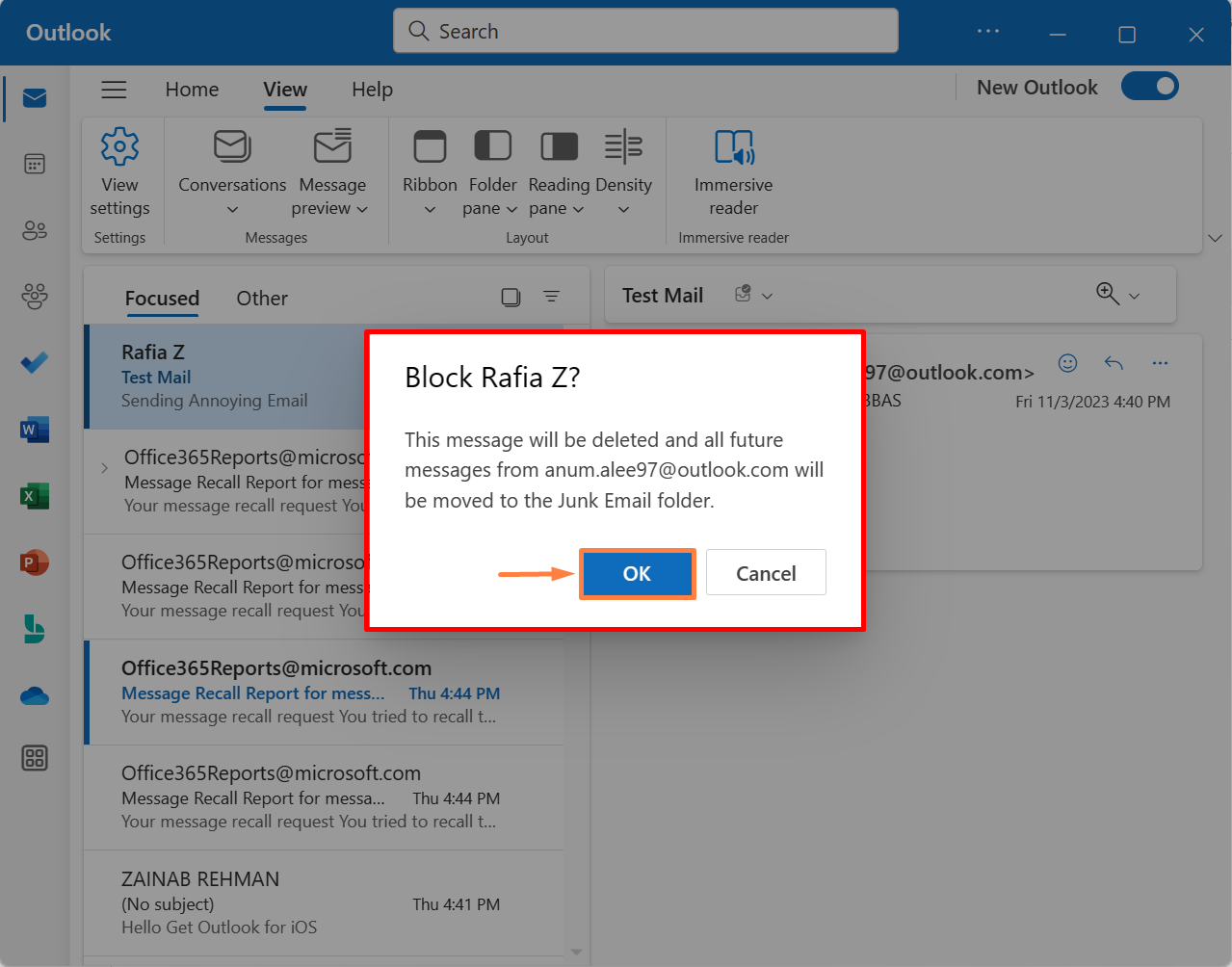Confirm blocking with OK button

[637, 574]
